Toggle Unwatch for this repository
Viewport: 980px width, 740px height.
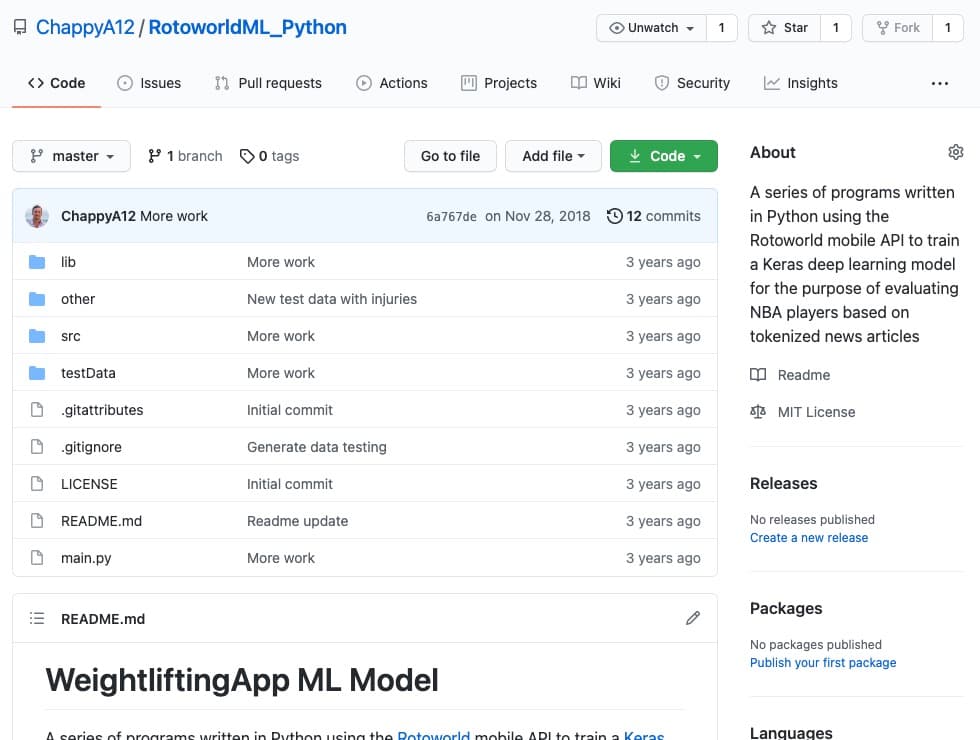[651, 28]
